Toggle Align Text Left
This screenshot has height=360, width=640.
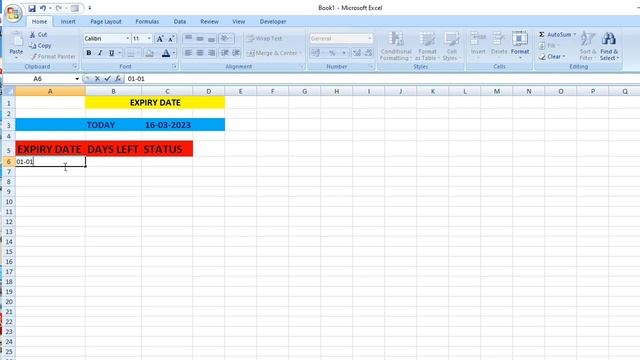pos(188,53)
